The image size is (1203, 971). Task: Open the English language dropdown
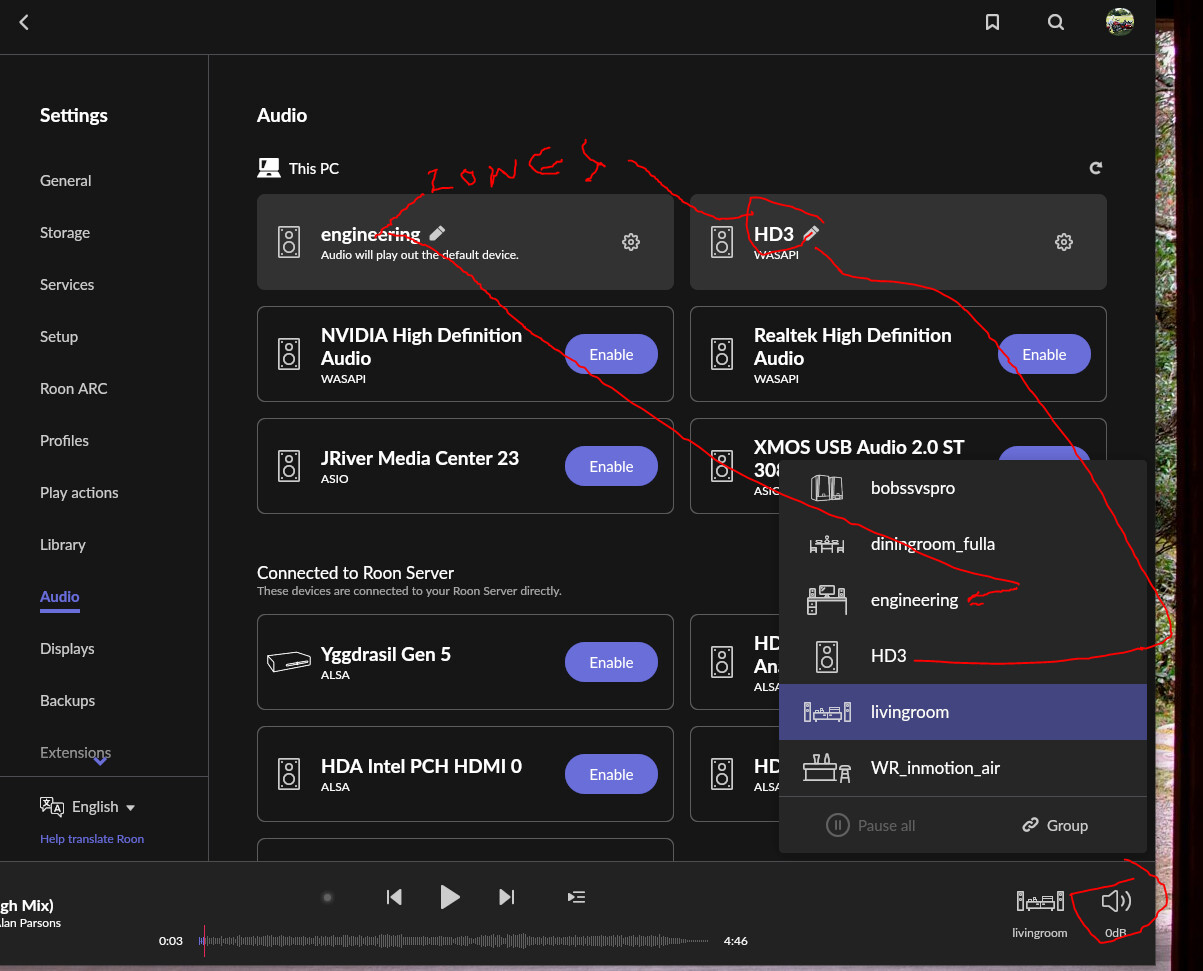point(88,807)
